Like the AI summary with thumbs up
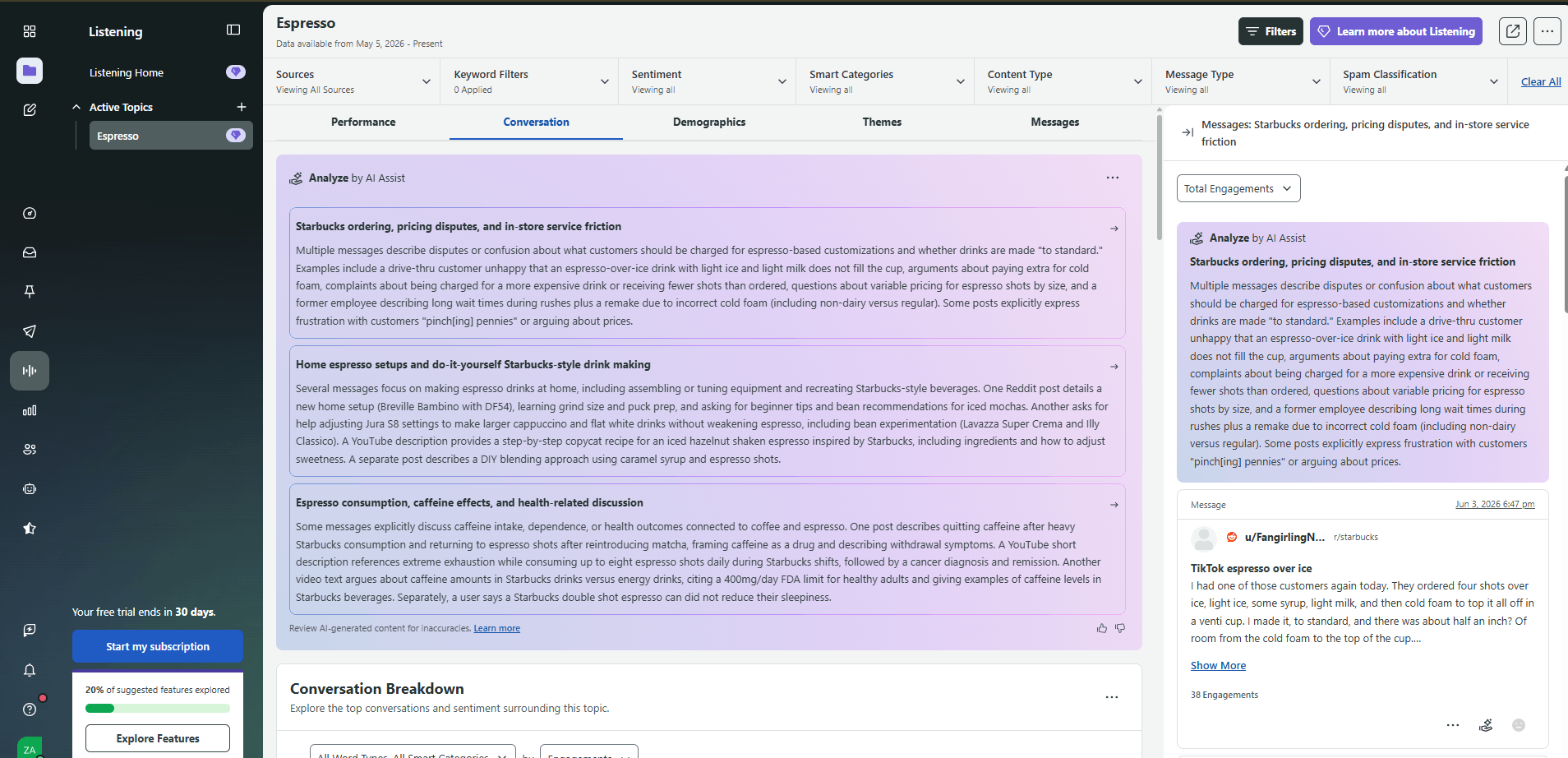 point(1102,628)
